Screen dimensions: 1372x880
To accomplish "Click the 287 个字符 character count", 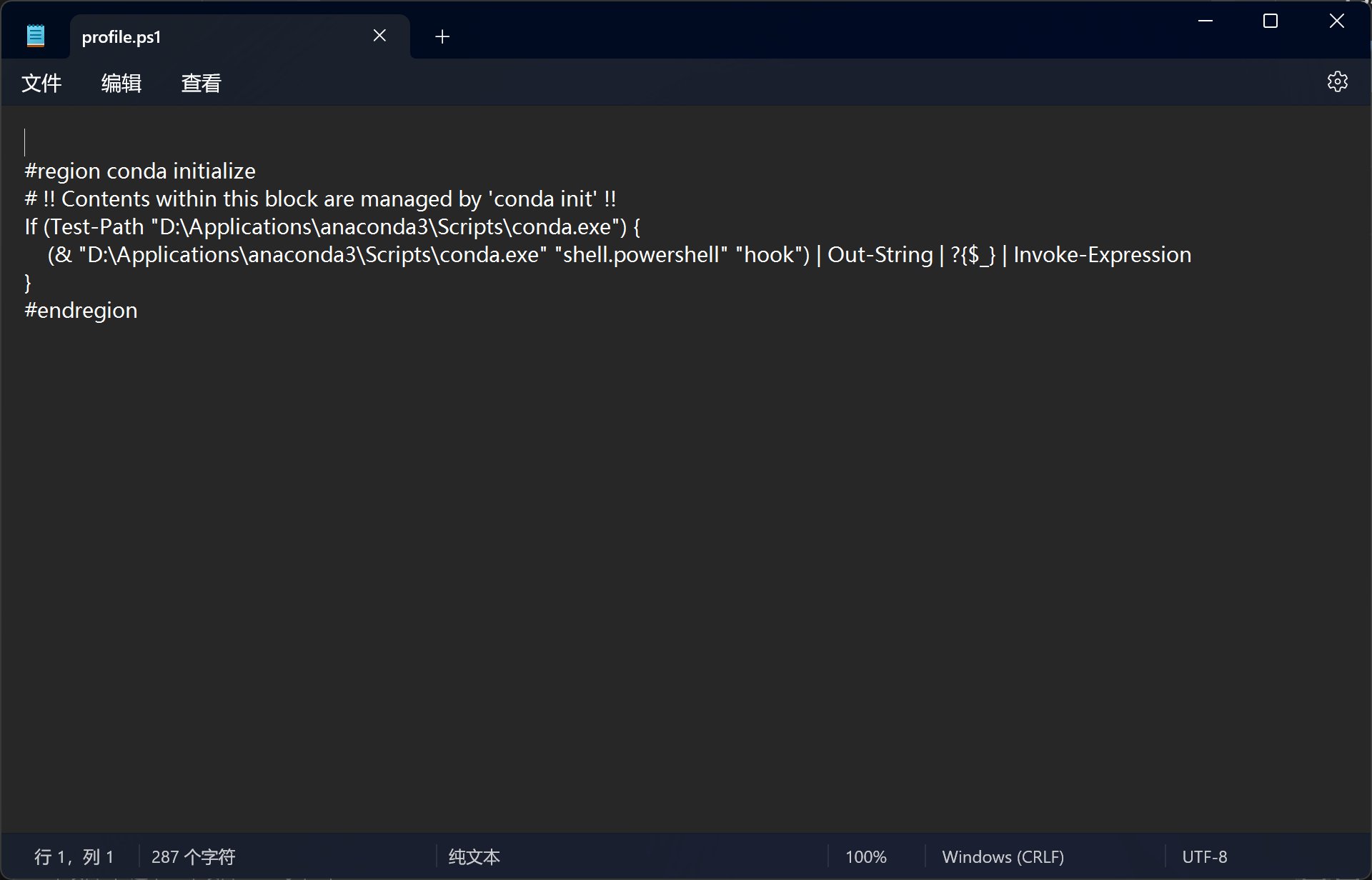I will (193, 856).
